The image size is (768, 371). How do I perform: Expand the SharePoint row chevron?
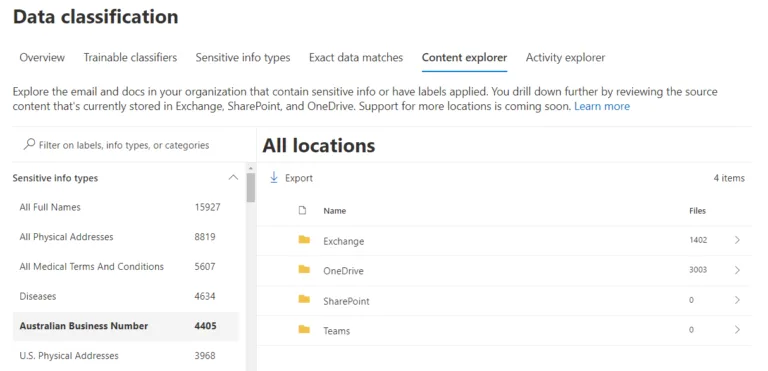pyautogui.click(x=737, y=300)
